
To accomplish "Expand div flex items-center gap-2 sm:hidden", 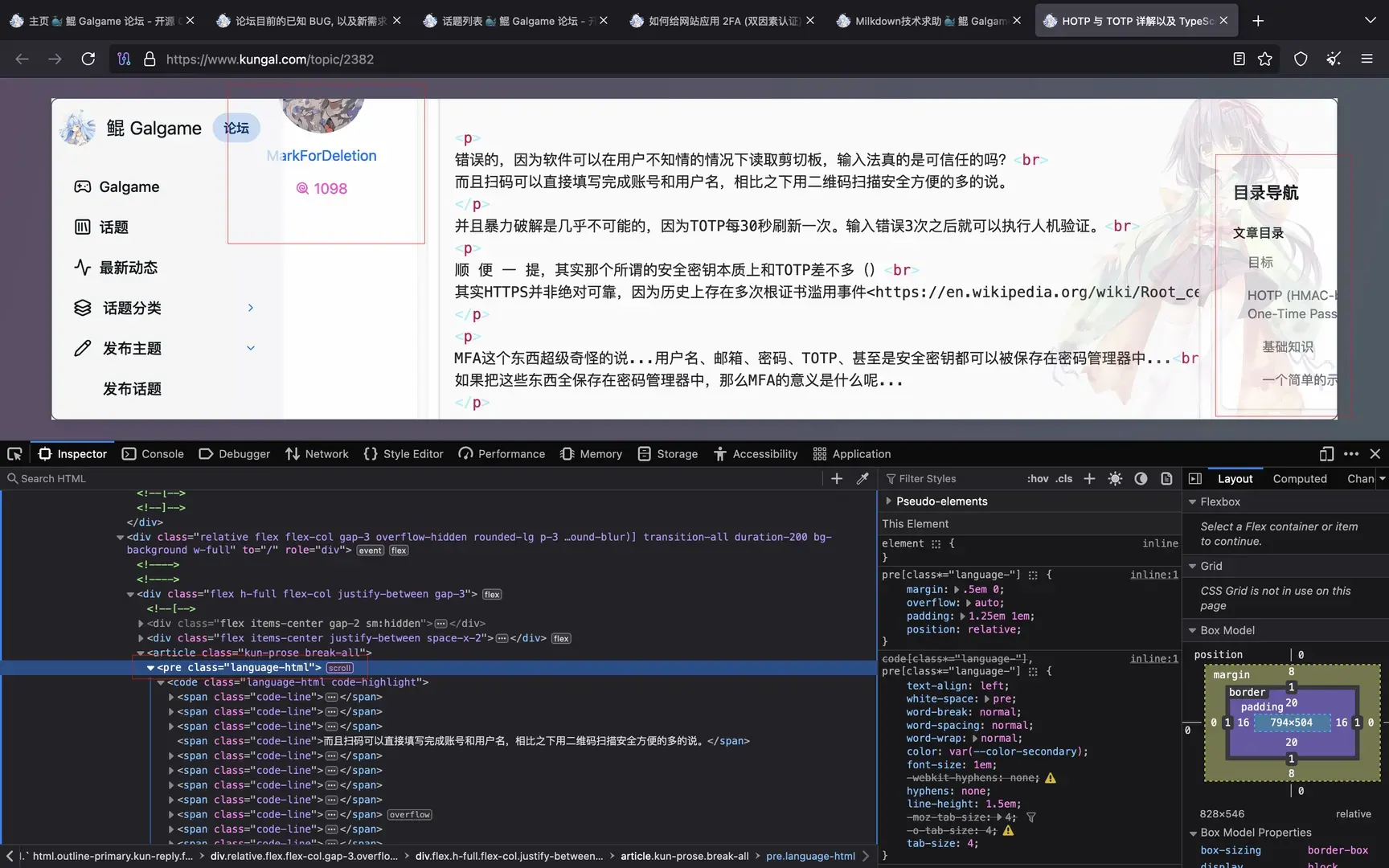I will click(141, 623).
